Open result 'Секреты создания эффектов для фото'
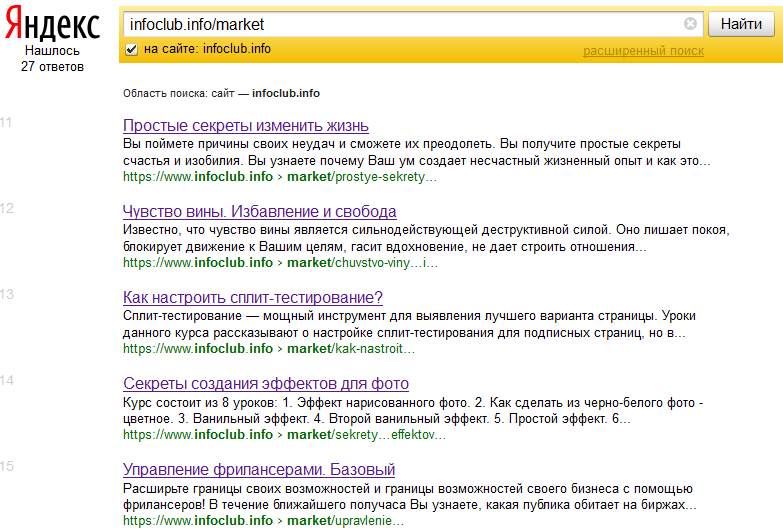The image size is (783, 531). click(x=266, y=383)
